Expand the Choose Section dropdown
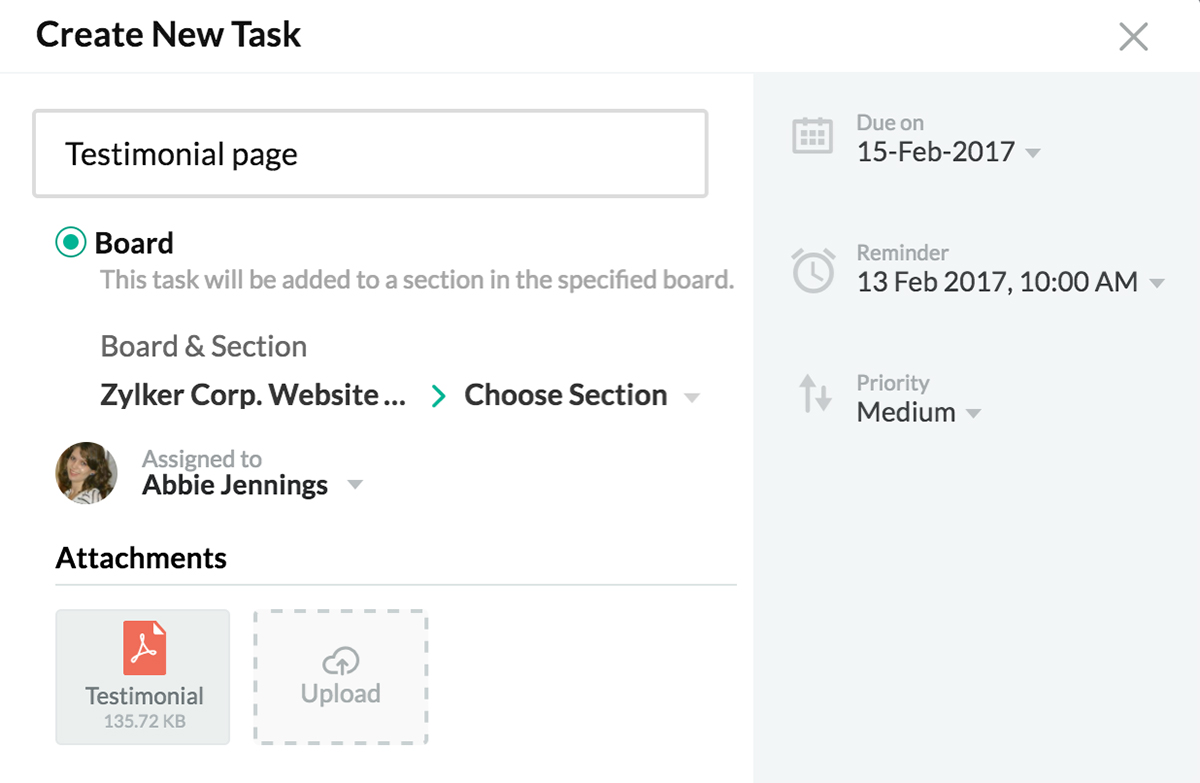1200x783 pixels. [x=691, y=397]
